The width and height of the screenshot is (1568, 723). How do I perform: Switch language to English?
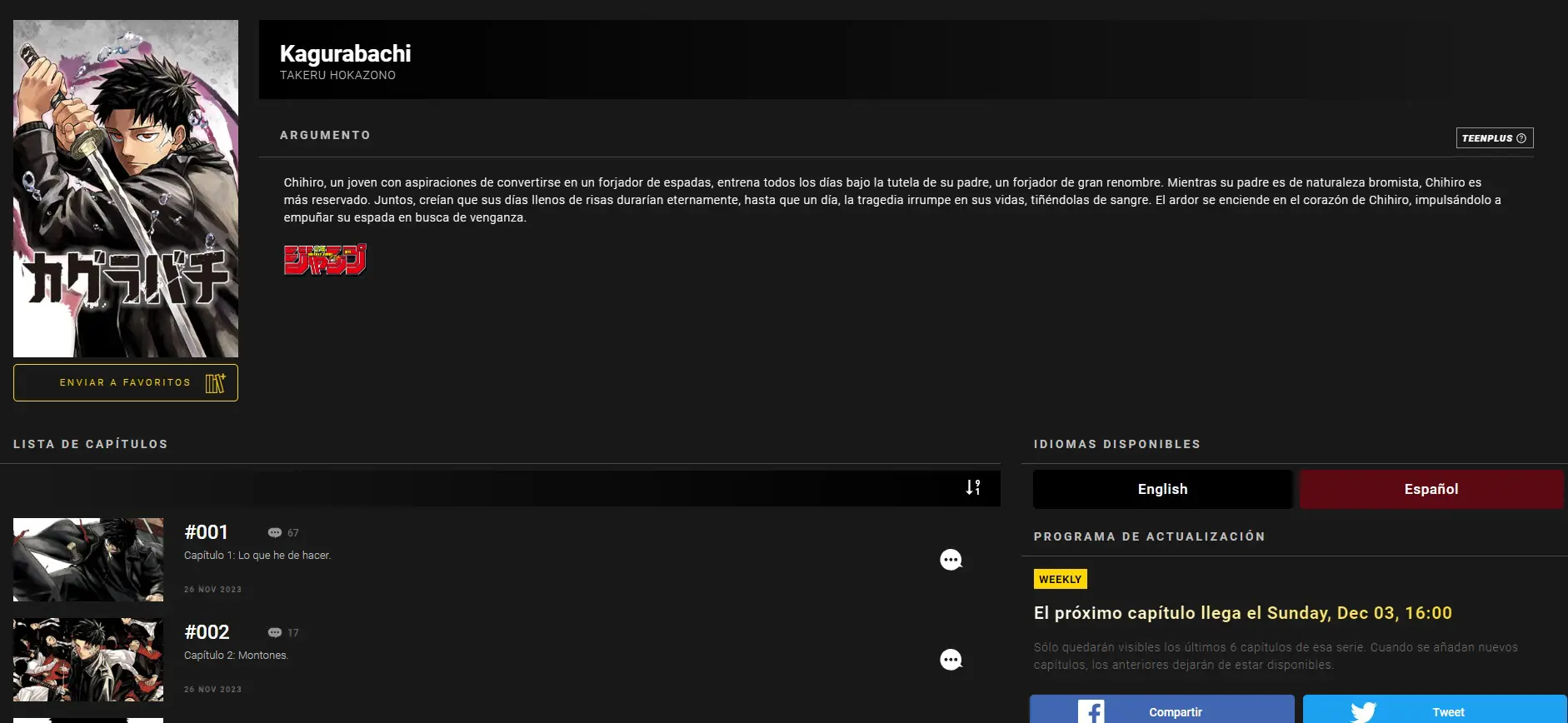(1162, 489)
